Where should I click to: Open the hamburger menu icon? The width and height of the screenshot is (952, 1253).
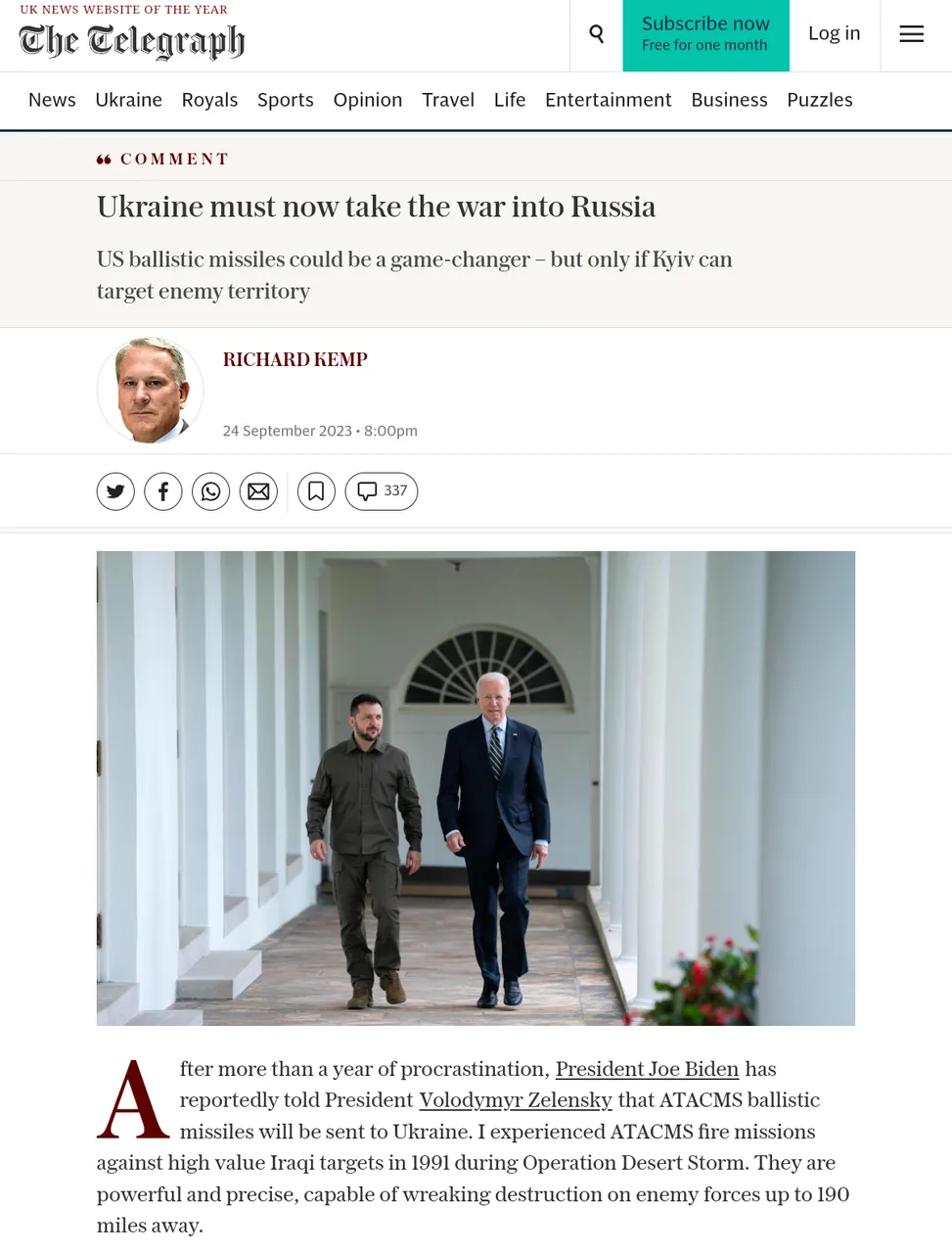[x=911, y=34]
